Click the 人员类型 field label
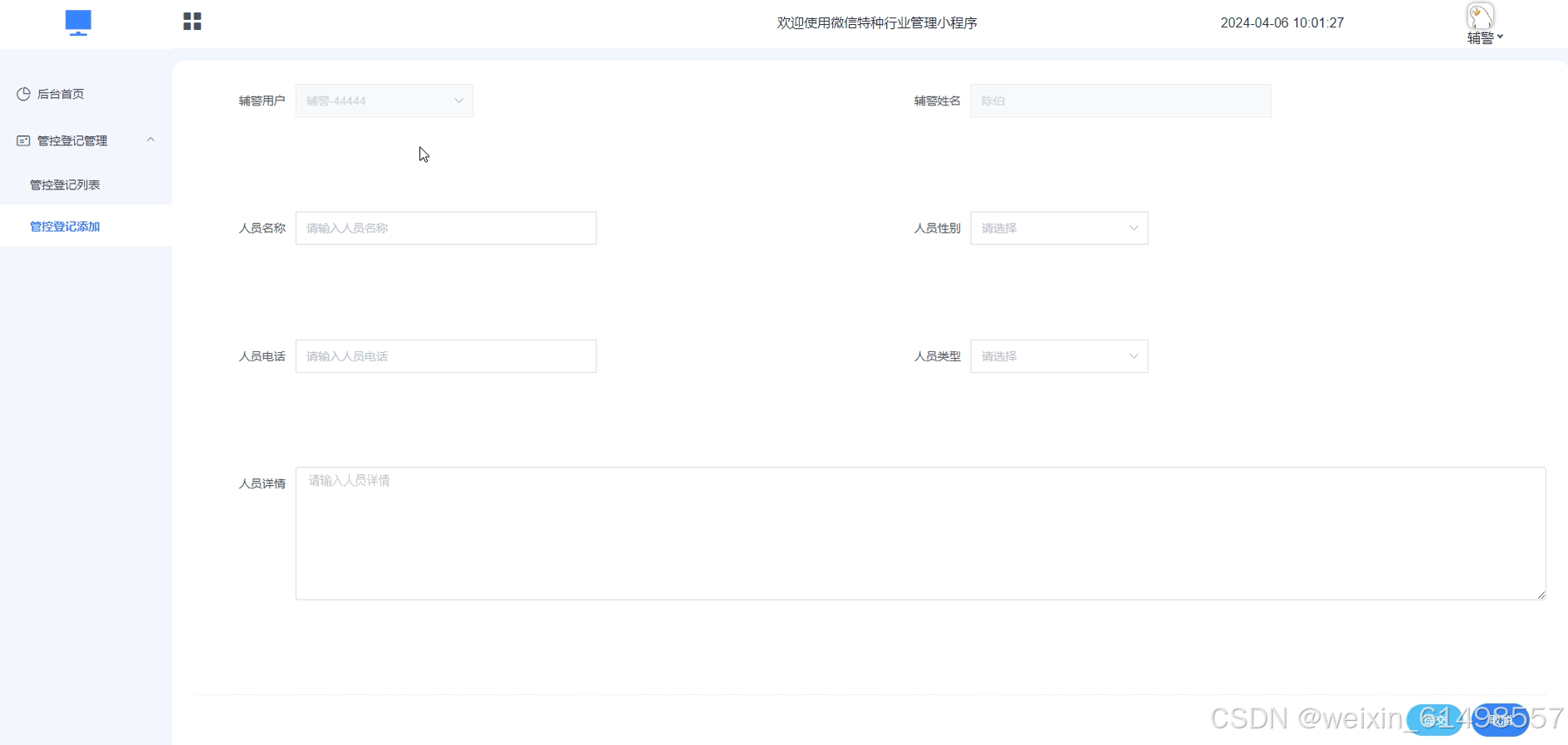 pos(938,356)
